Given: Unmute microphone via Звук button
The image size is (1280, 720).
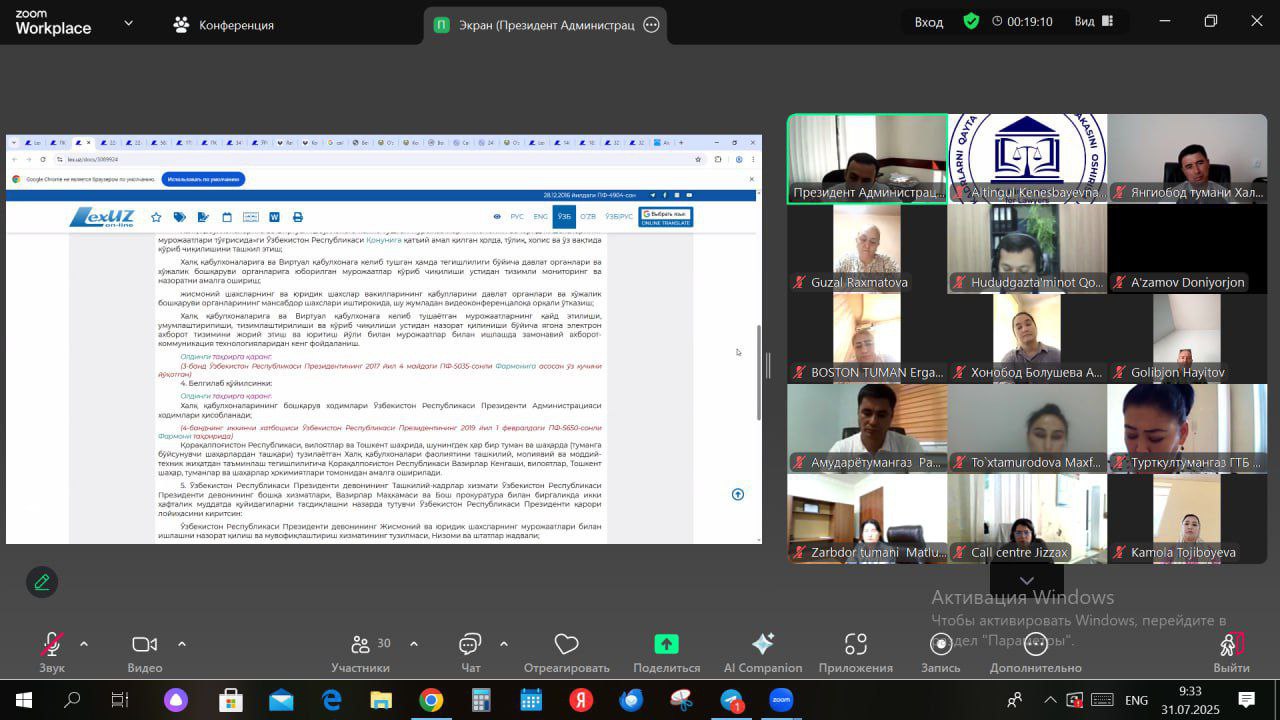Looking at the screenshot, I should (52, 645).
